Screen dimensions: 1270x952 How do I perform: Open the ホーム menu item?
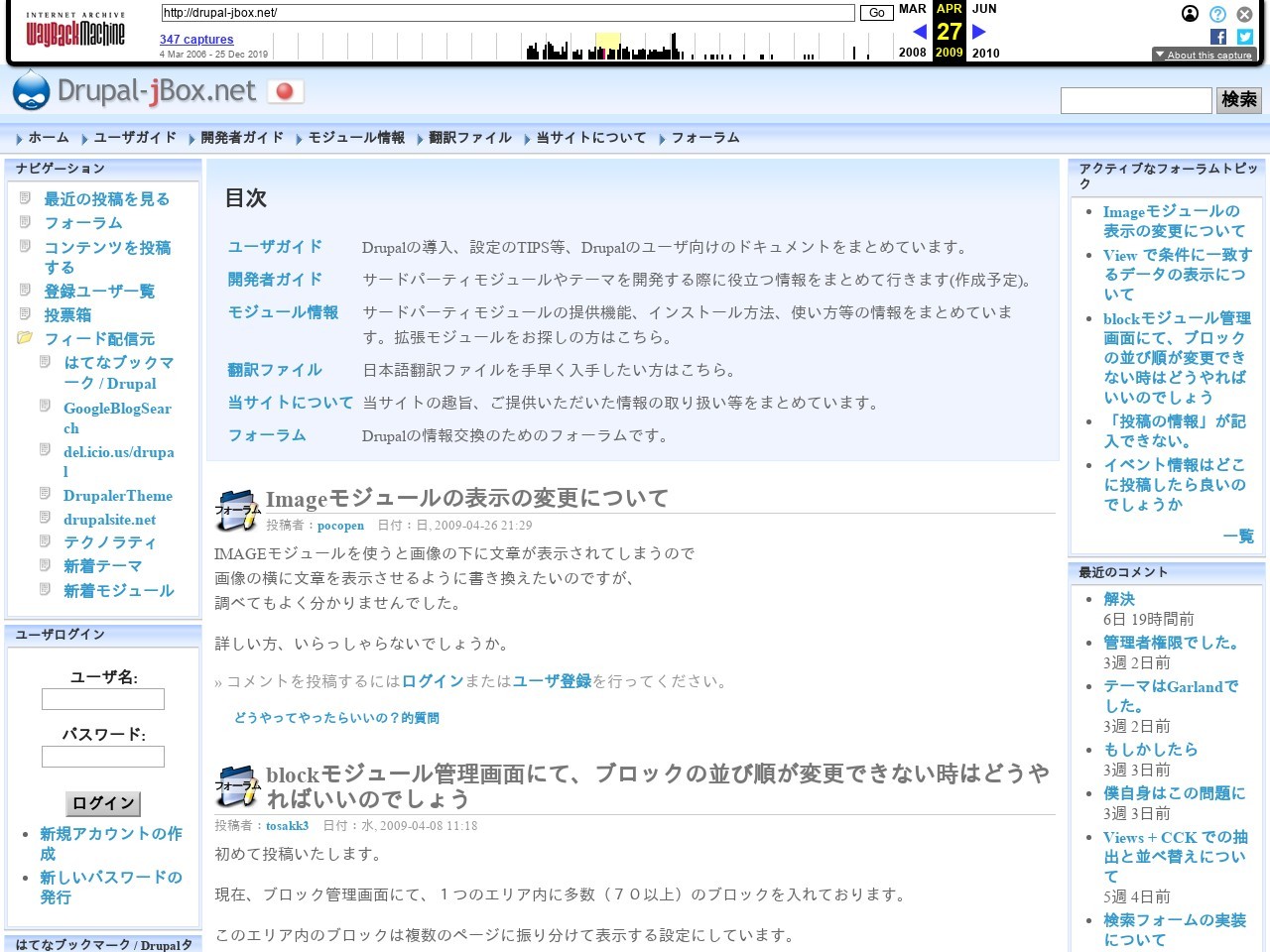pos(48,138)
